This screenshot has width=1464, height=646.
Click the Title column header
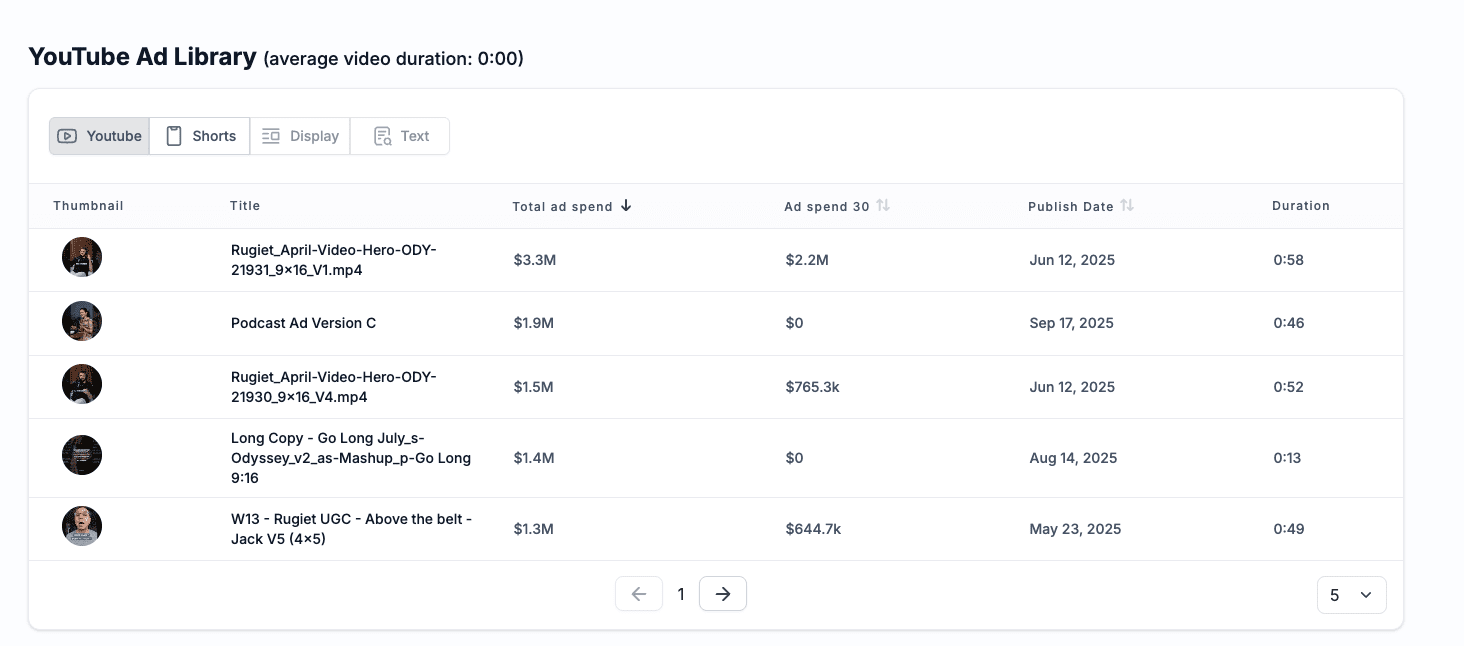click(x=245, y=206)
